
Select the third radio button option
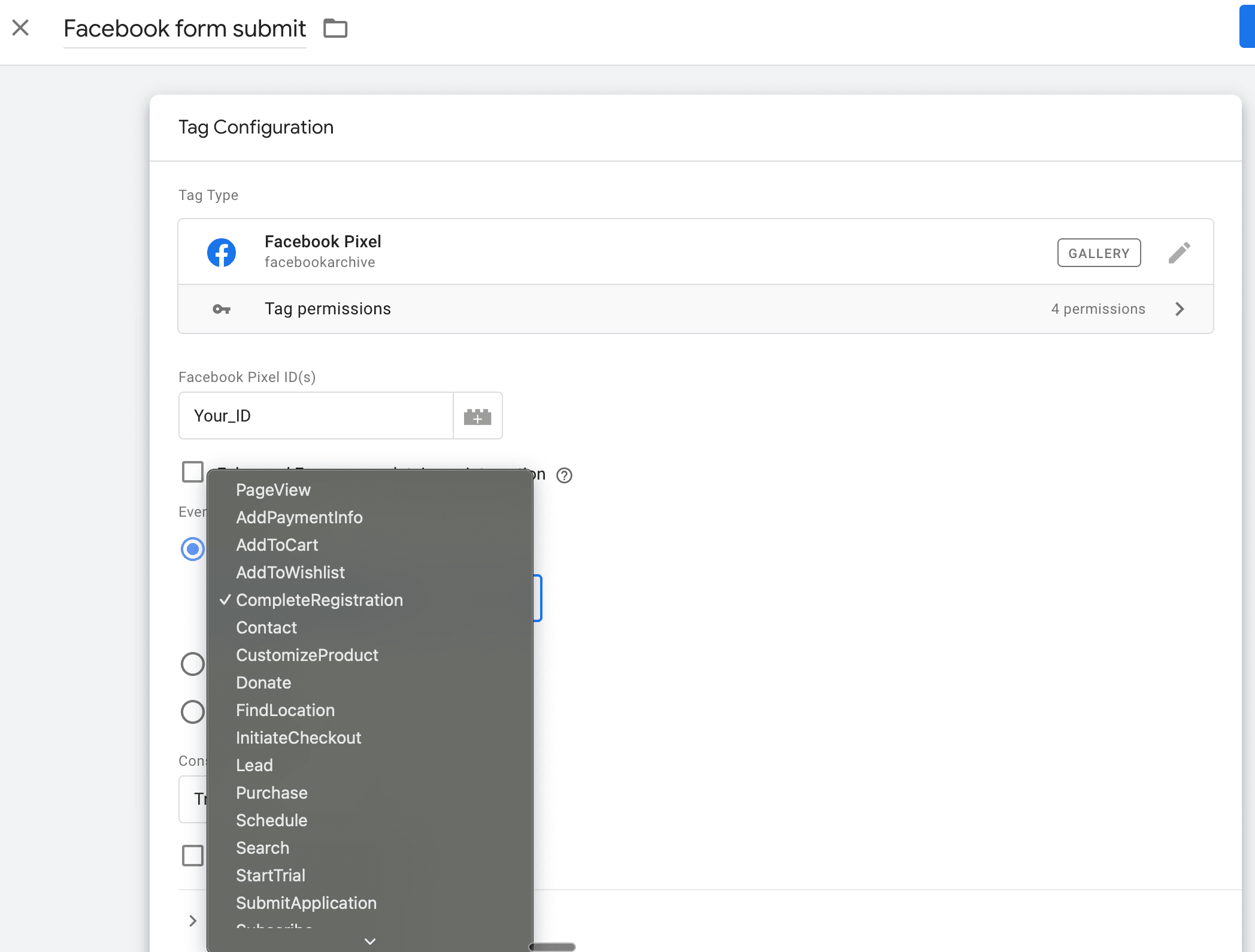[193, 711]
